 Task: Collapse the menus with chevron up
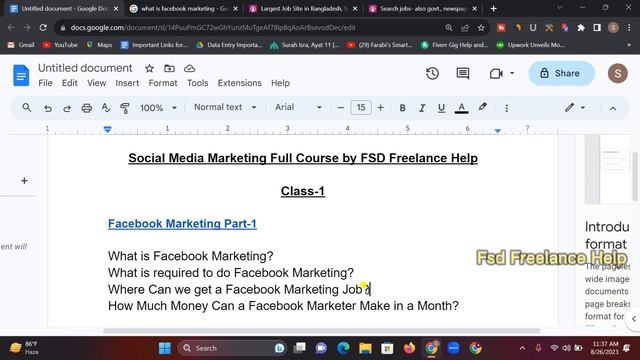(x=613, y=108)
